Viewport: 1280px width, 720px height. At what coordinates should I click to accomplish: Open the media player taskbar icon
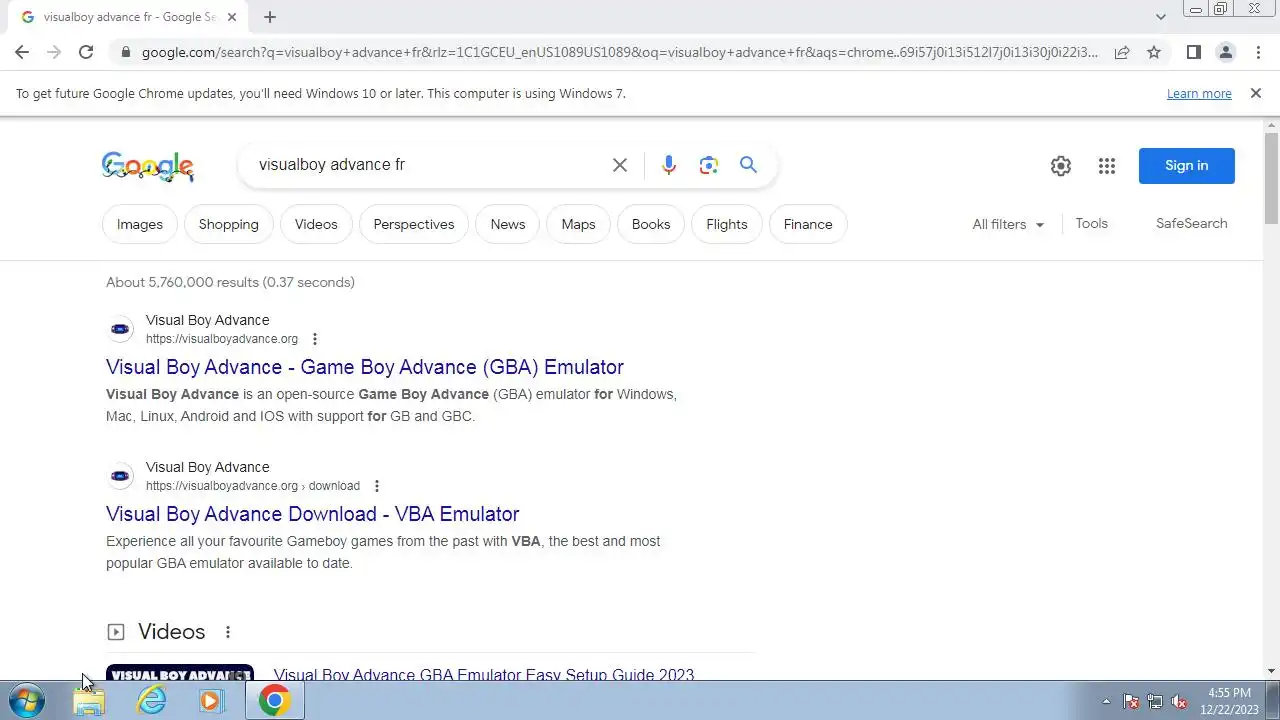[211, 701]
